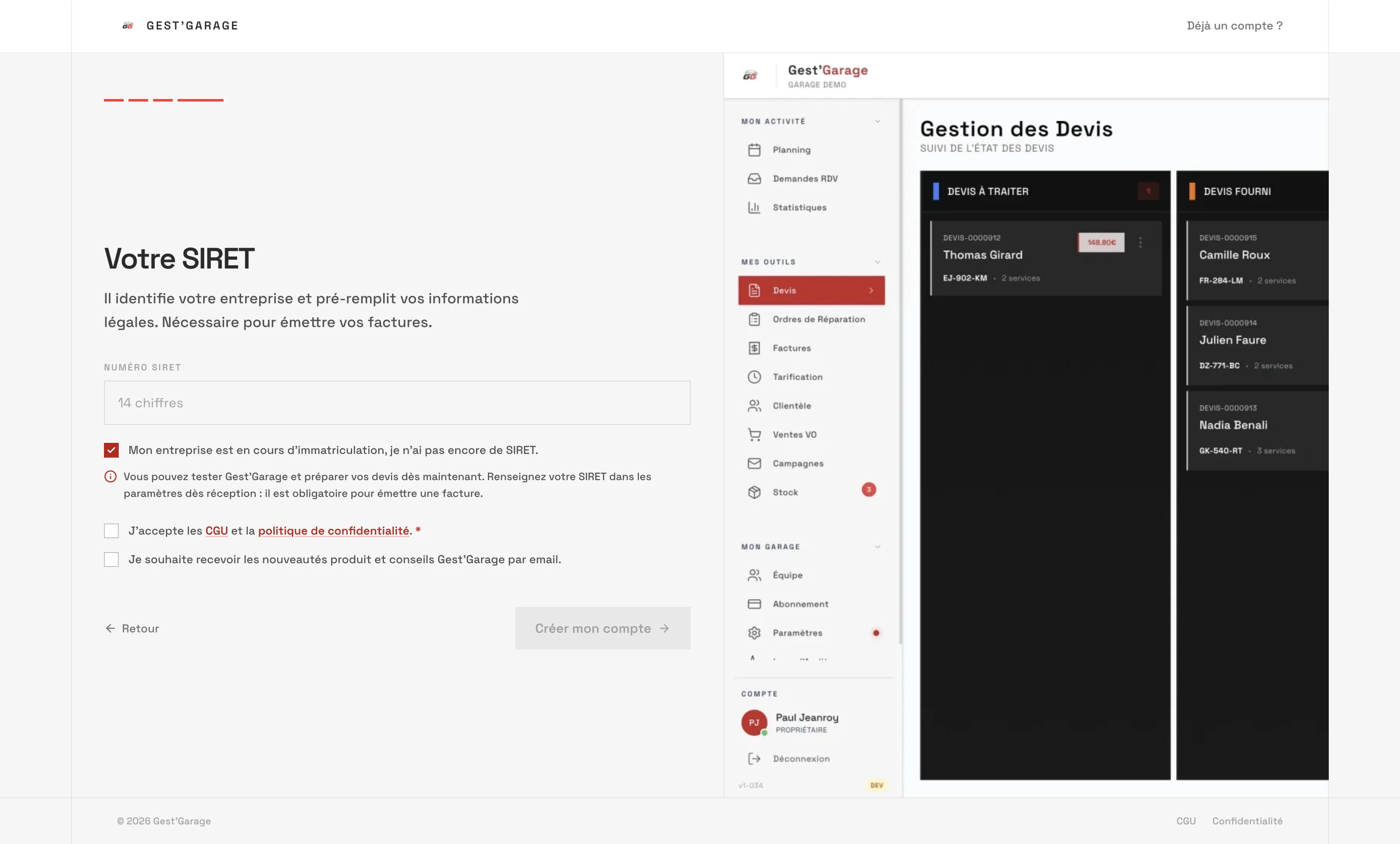Screen dimensions: 1400x844
Task: Open the Camille Roux devis card
Action: click(x=1258, y=261)
